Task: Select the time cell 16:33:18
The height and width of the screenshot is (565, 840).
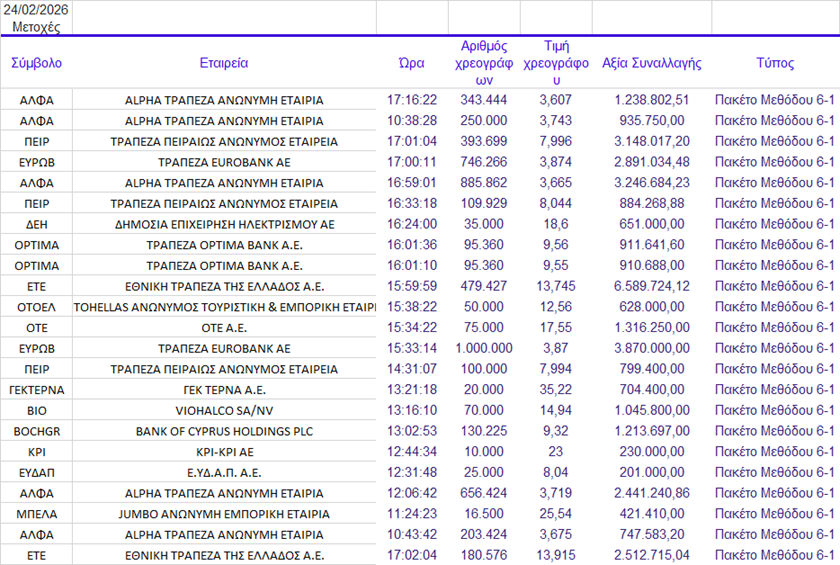Action: click(x=412, y=204)
